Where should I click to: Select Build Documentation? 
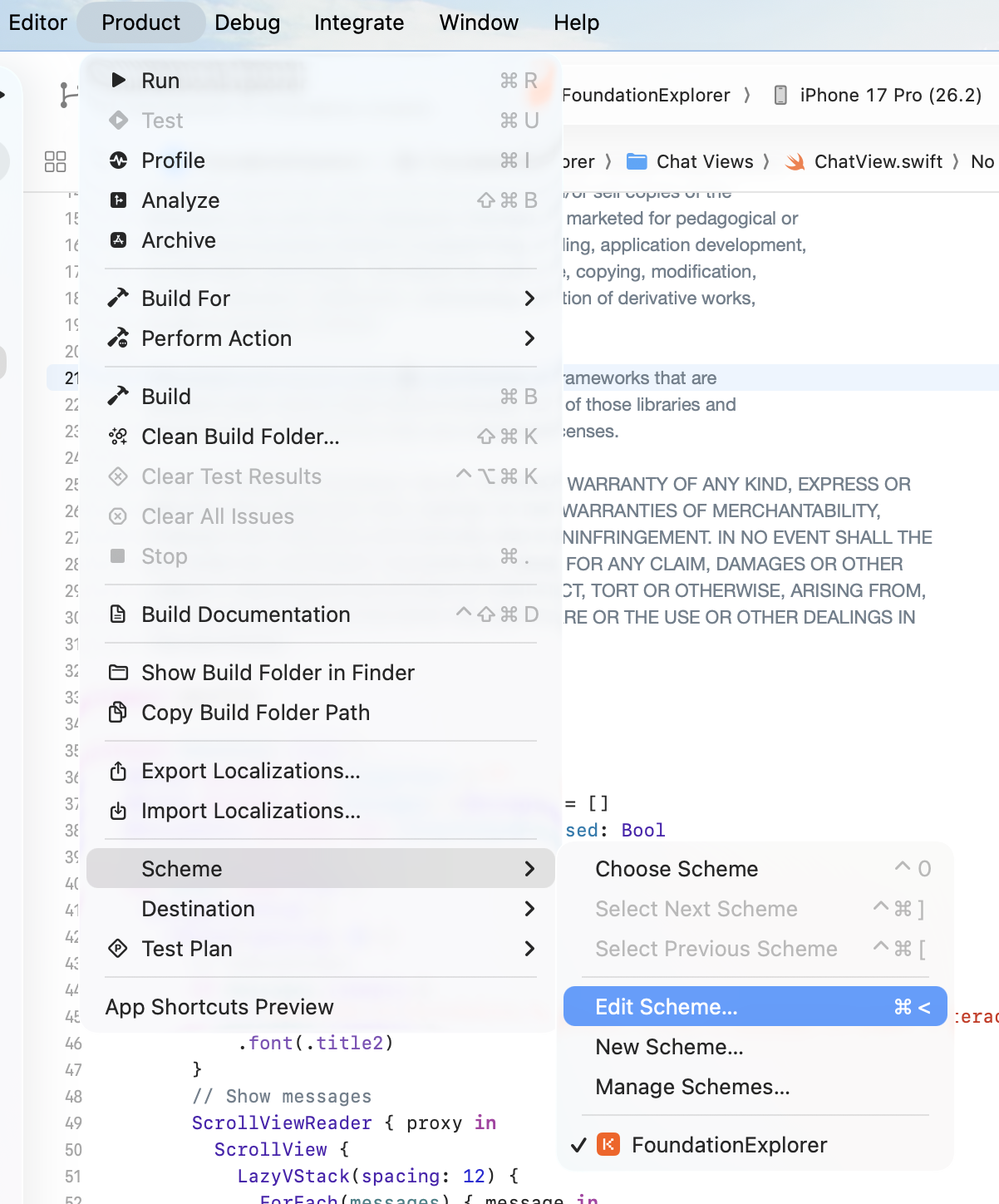[321, 614]
